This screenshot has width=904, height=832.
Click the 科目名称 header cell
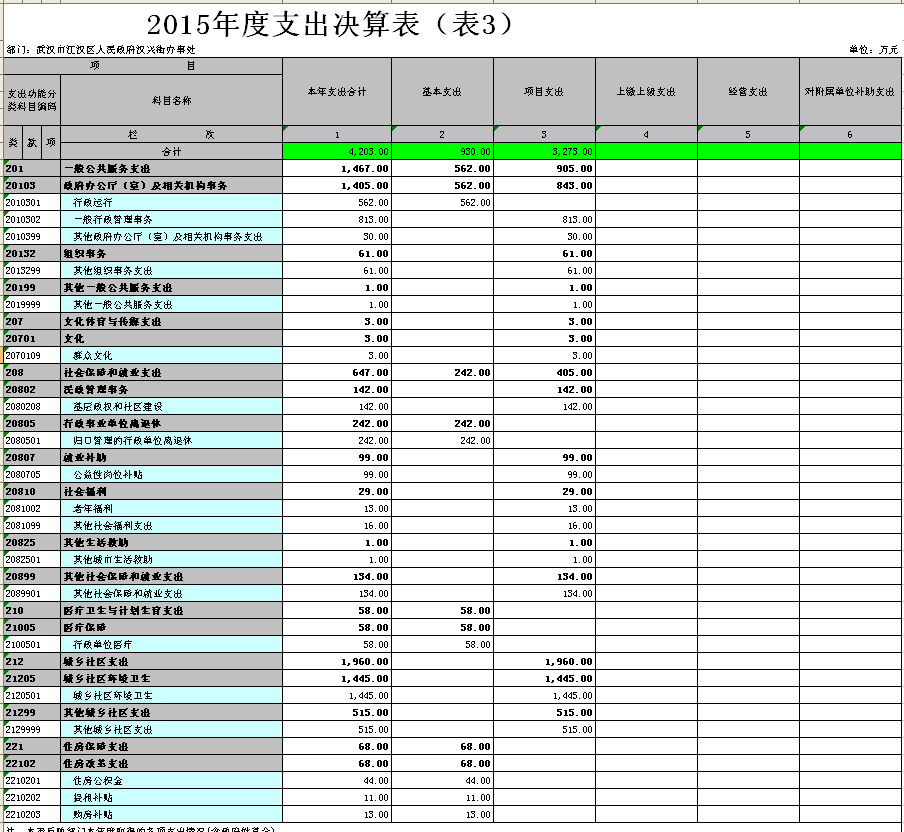click(171, 100)
